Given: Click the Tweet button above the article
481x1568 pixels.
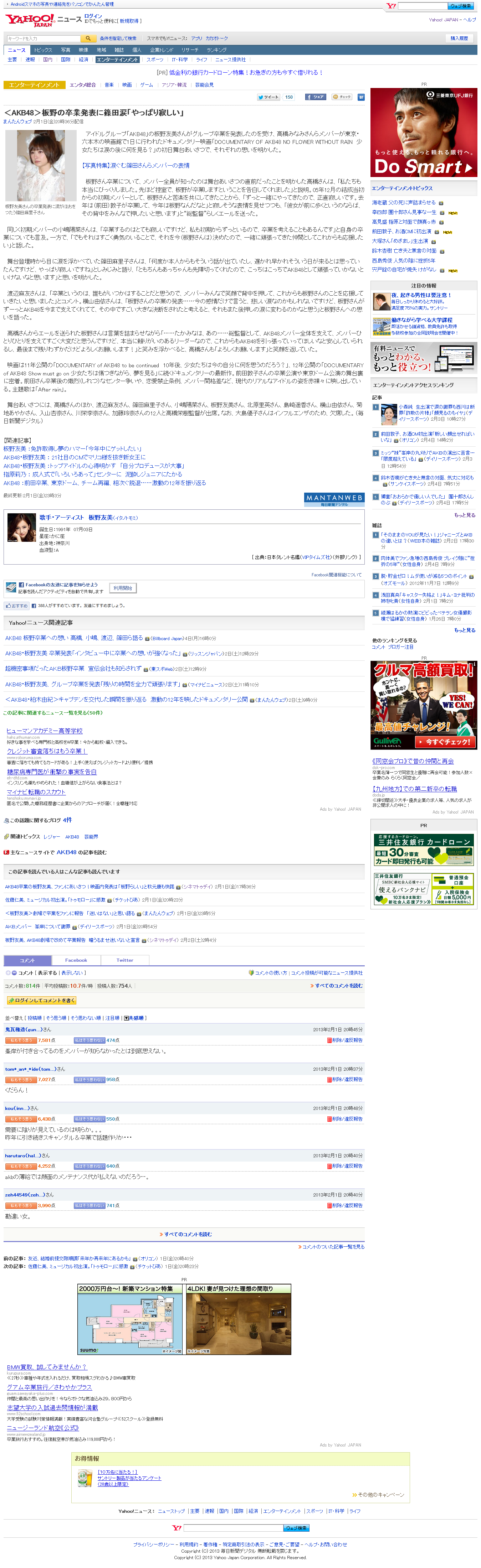Looking at the screenshot, I should tap(268, 97).
